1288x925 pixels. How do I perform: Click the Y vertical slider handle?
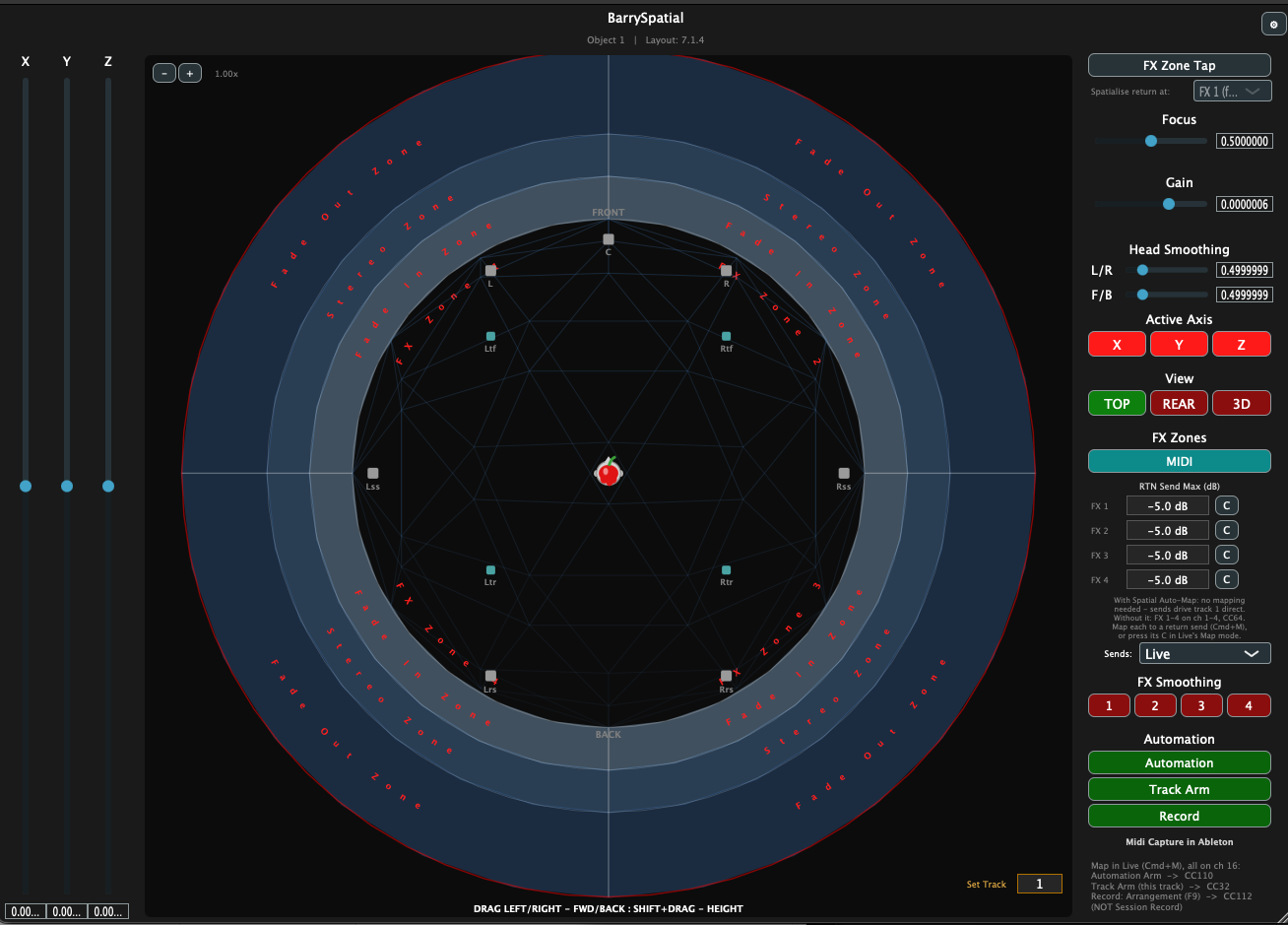click(67, 486)
